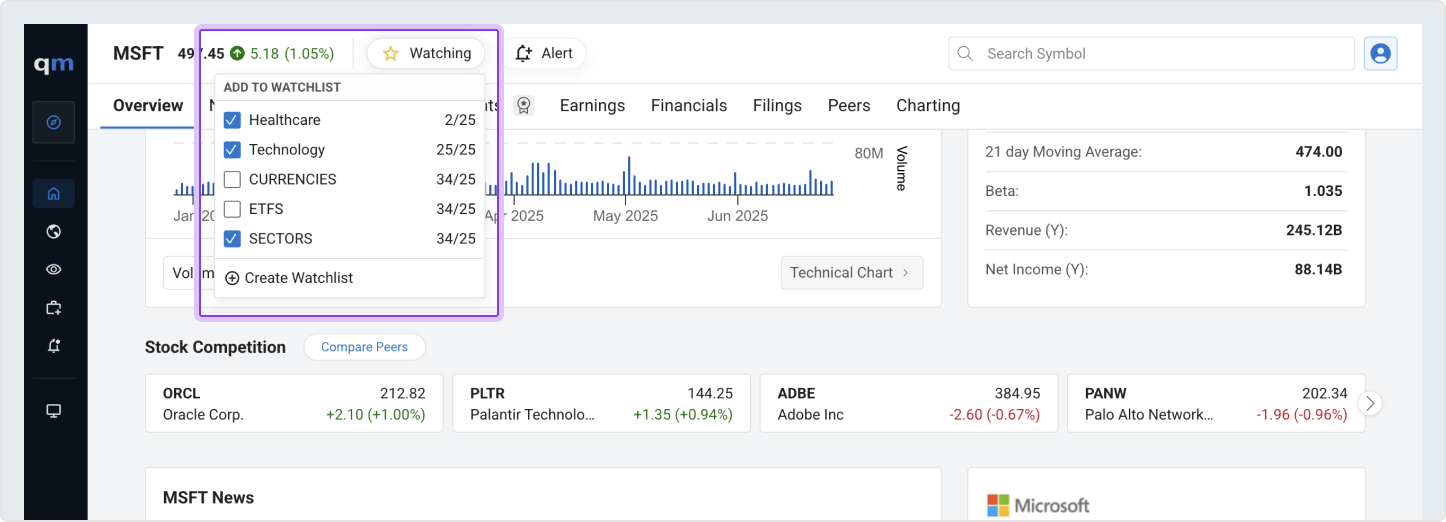Click the Jun 2025 chart axis label

click(738, 216)
